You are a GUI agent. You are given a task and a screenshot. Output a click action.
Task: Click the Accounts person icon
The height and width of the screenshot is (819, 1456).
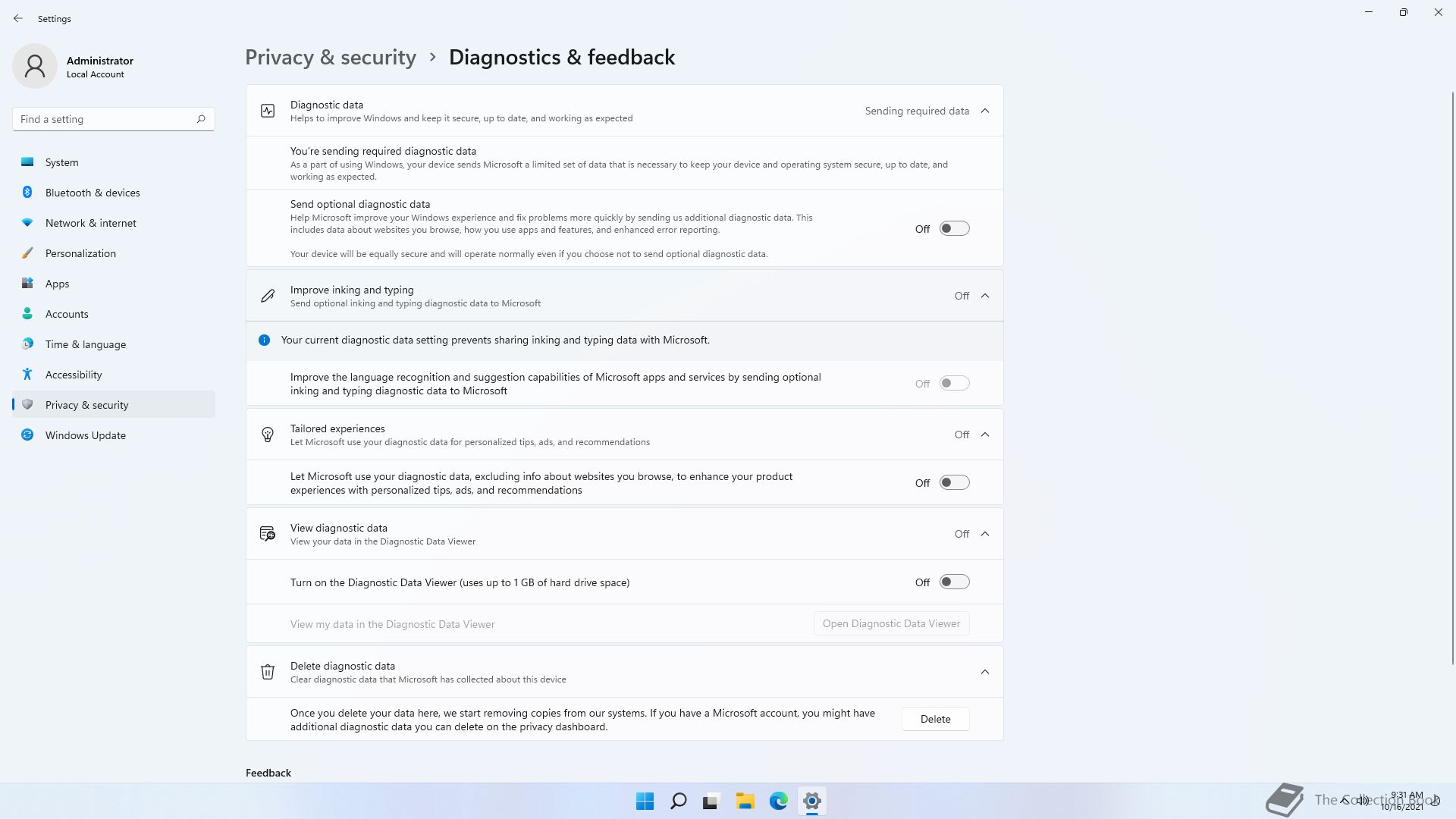27,313
